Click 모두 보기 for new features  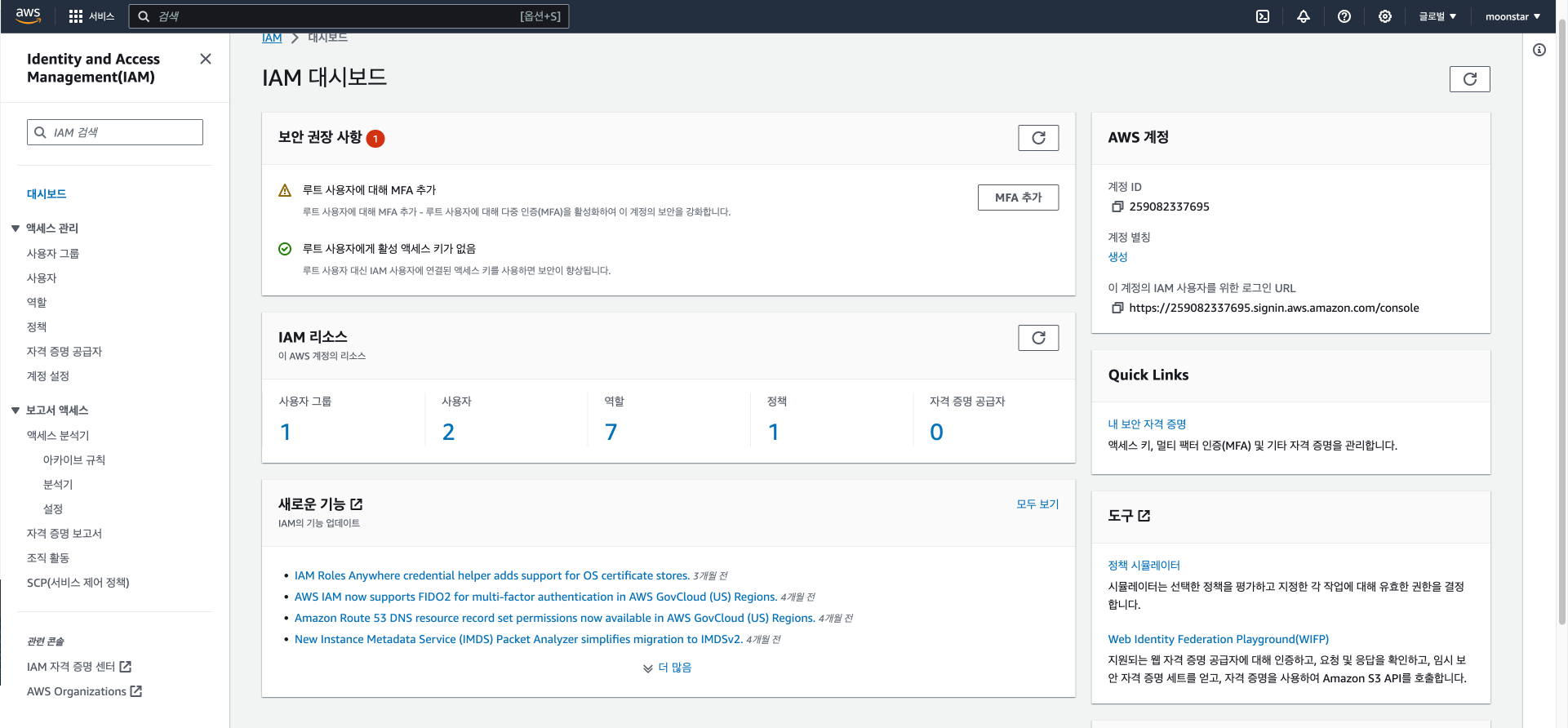[x=1037, y=504]
